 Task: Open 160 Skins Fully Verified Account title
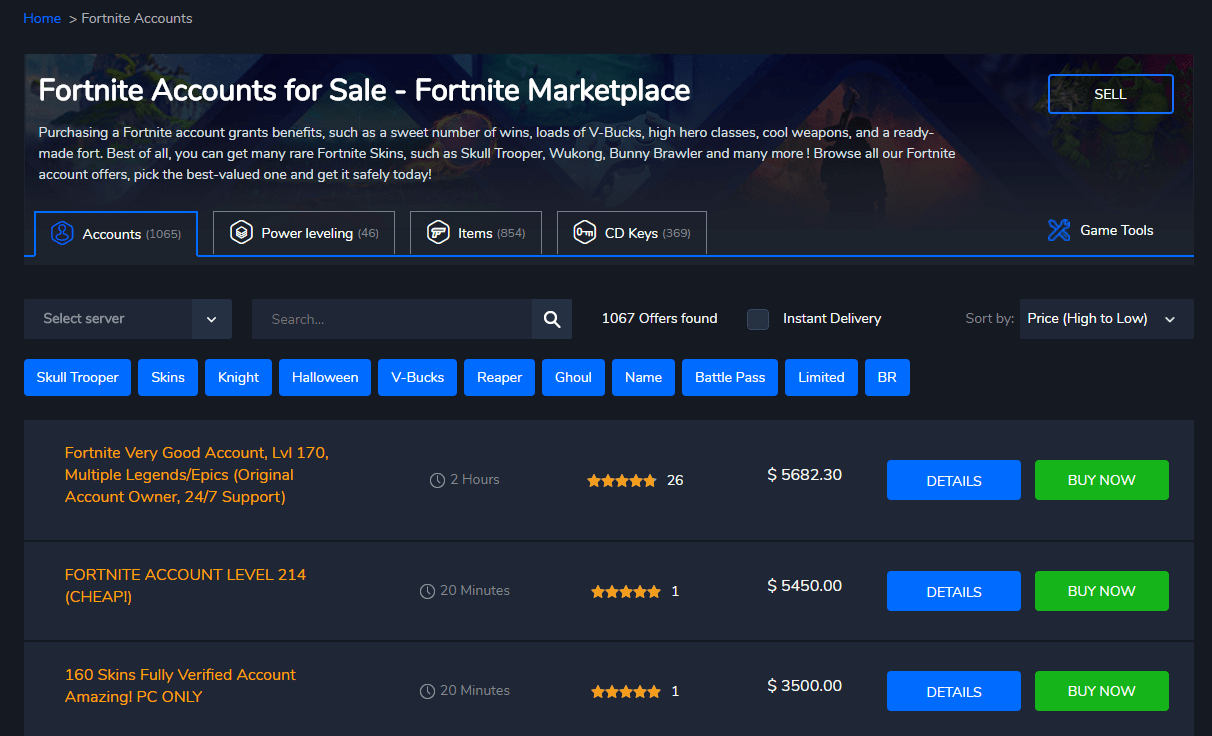[x=180, y=686]
